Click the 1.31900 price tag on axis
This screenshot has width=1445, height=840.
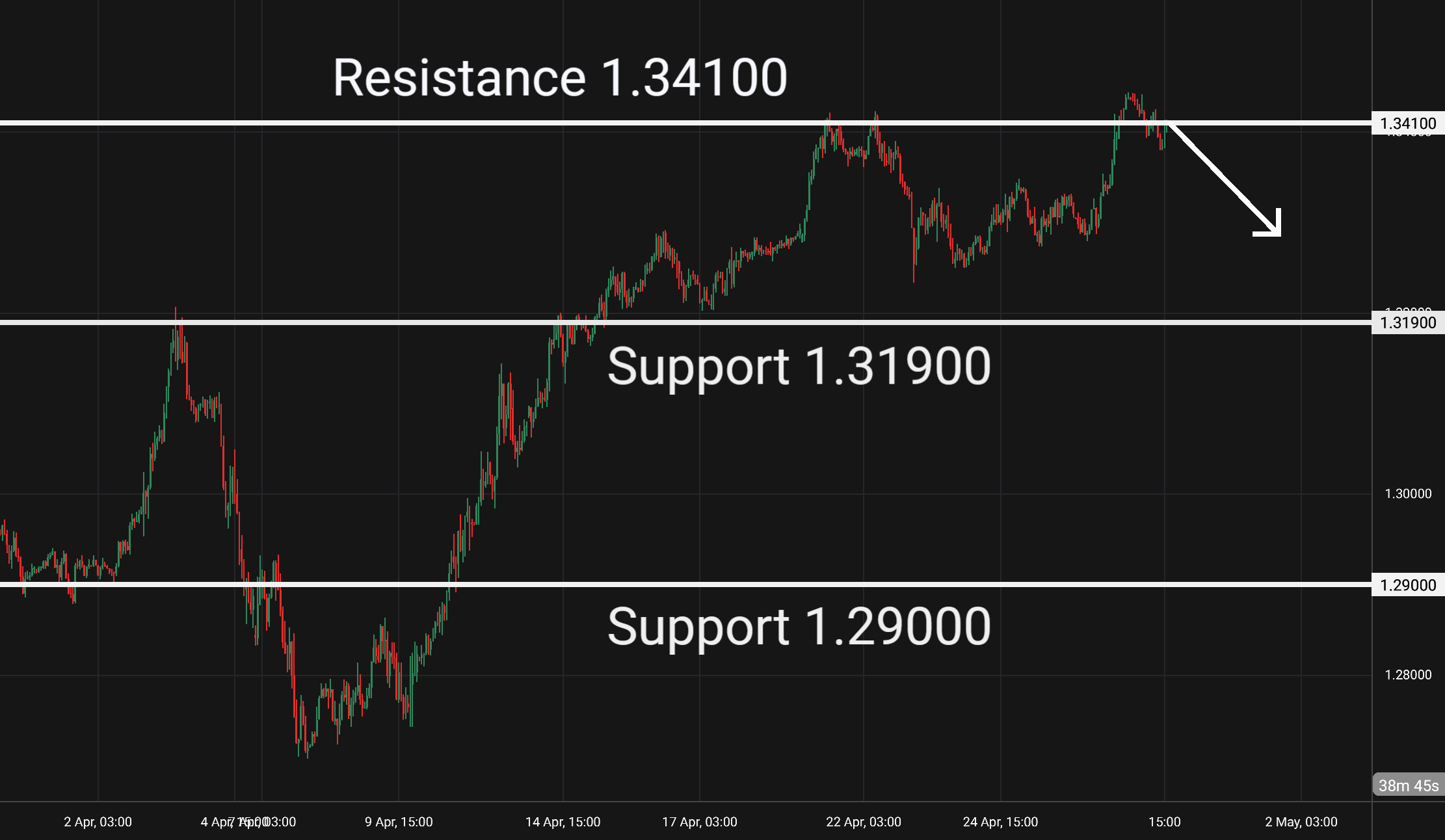click(1408, 322)
